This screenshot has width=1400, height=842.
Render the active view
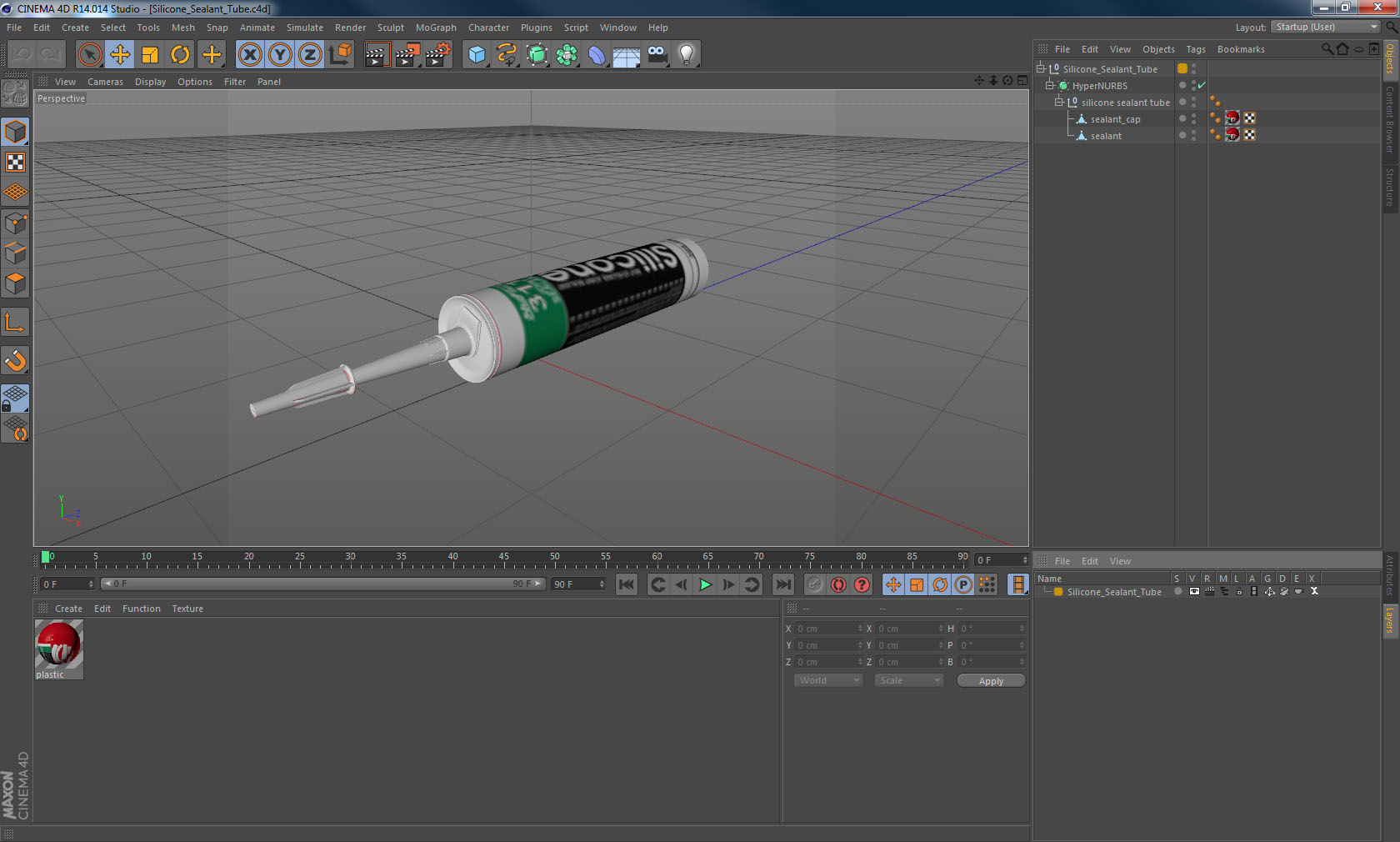377,55
